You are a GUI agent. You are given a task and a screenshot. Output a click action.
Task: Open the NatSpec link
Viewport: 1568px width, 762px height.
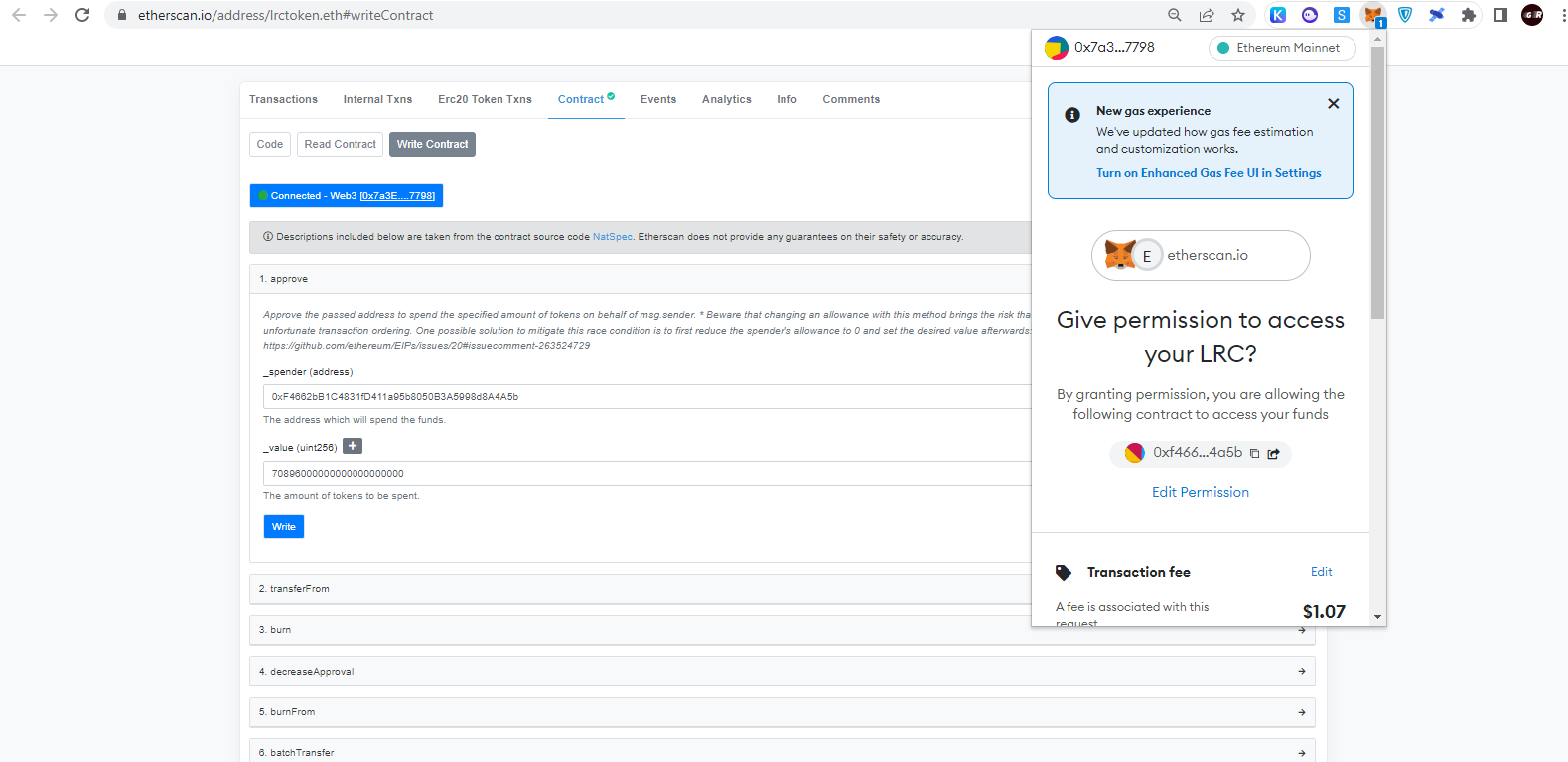(612, 237)
